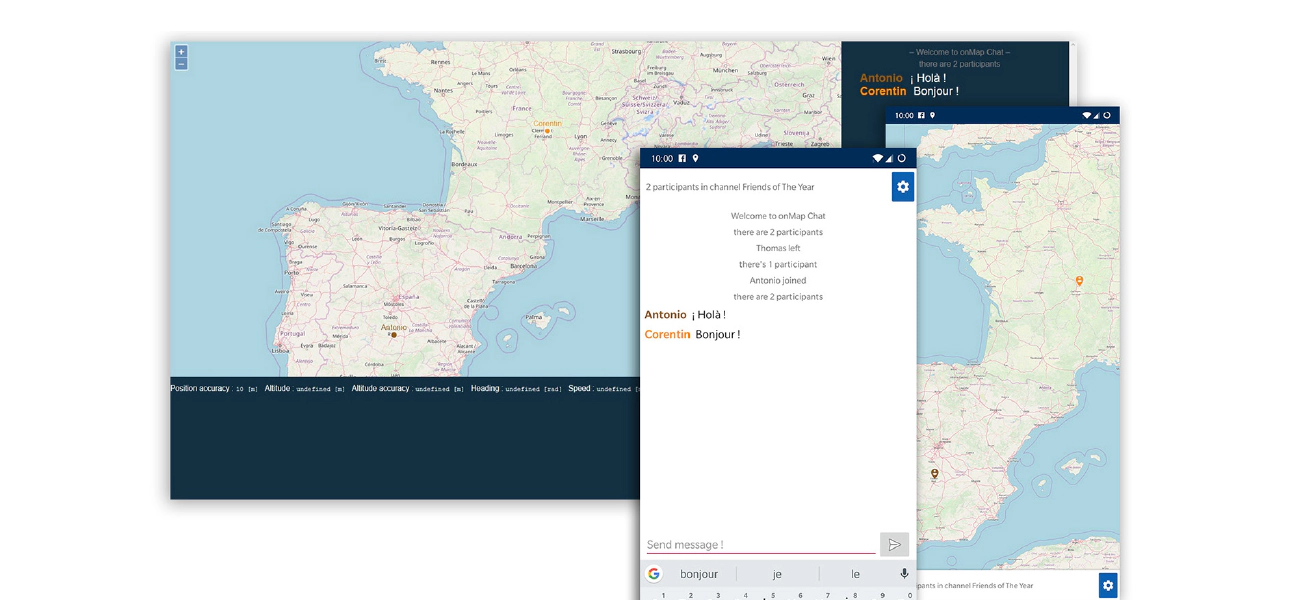Tap the number 1 key on the keyboard
The image size is (1300, 600).
pos(662,595)
